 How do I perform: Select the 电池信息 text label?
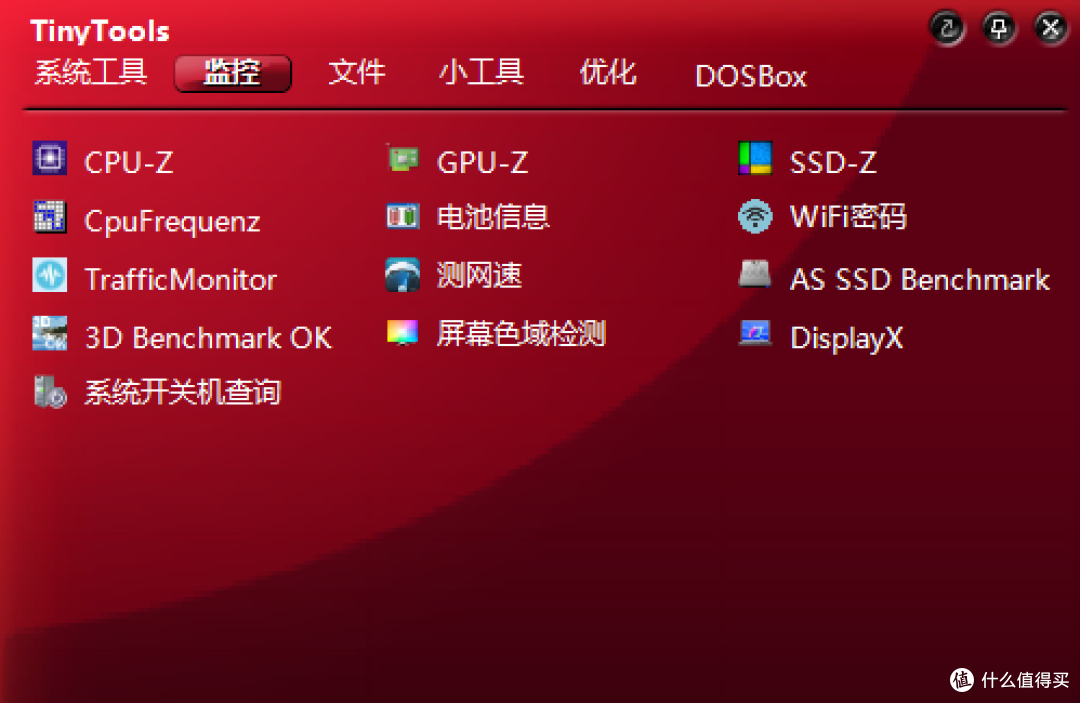493,217
